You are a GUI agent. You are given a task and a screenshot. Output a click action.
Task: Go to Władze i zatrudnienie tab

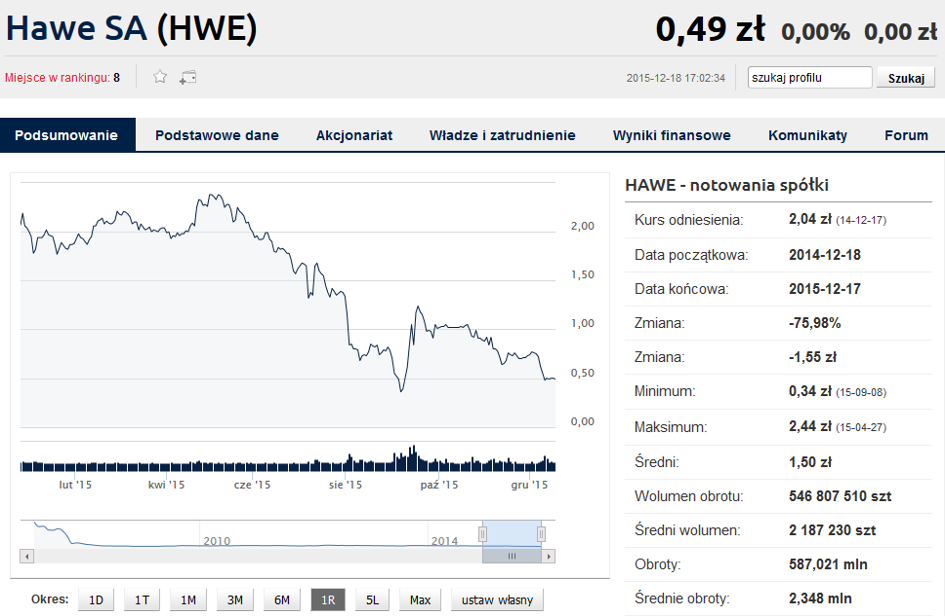click(x=502, y=135)
